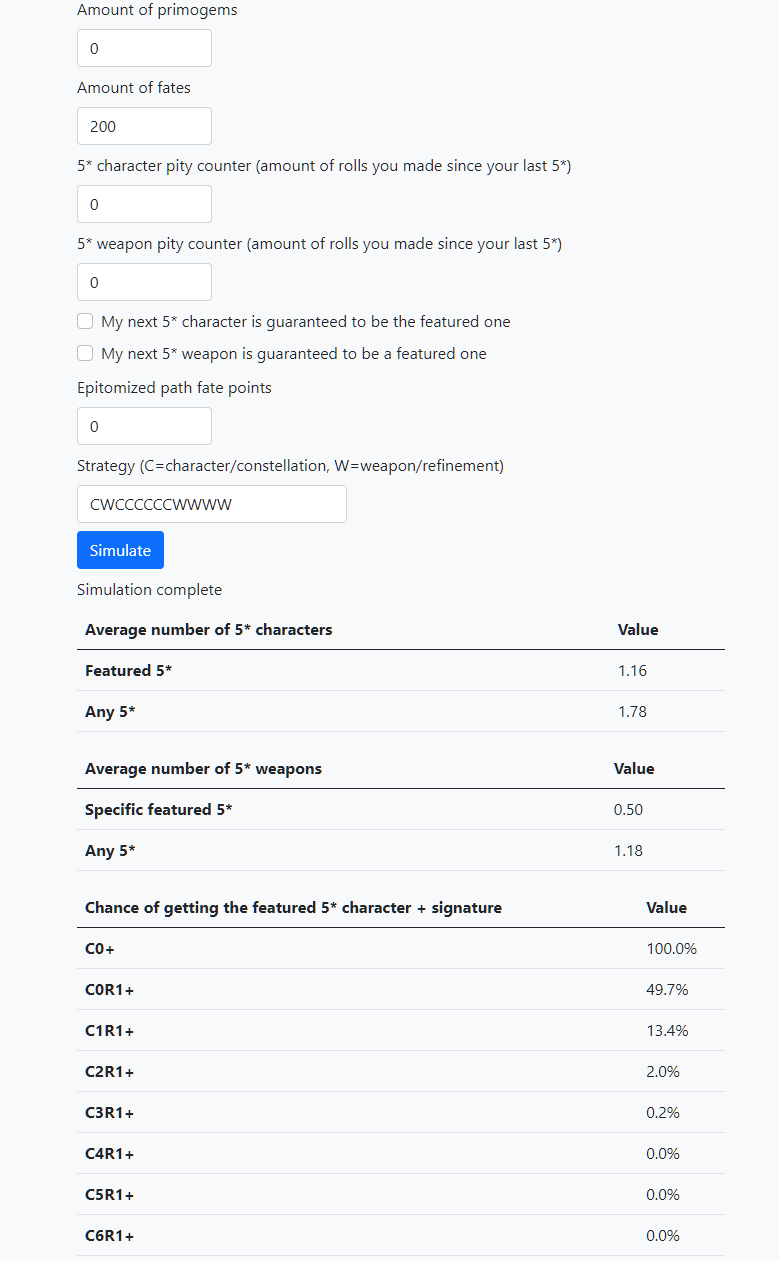Click the 1.78 value for Any 5* characters
The image size is (779, 1261).
632,712
